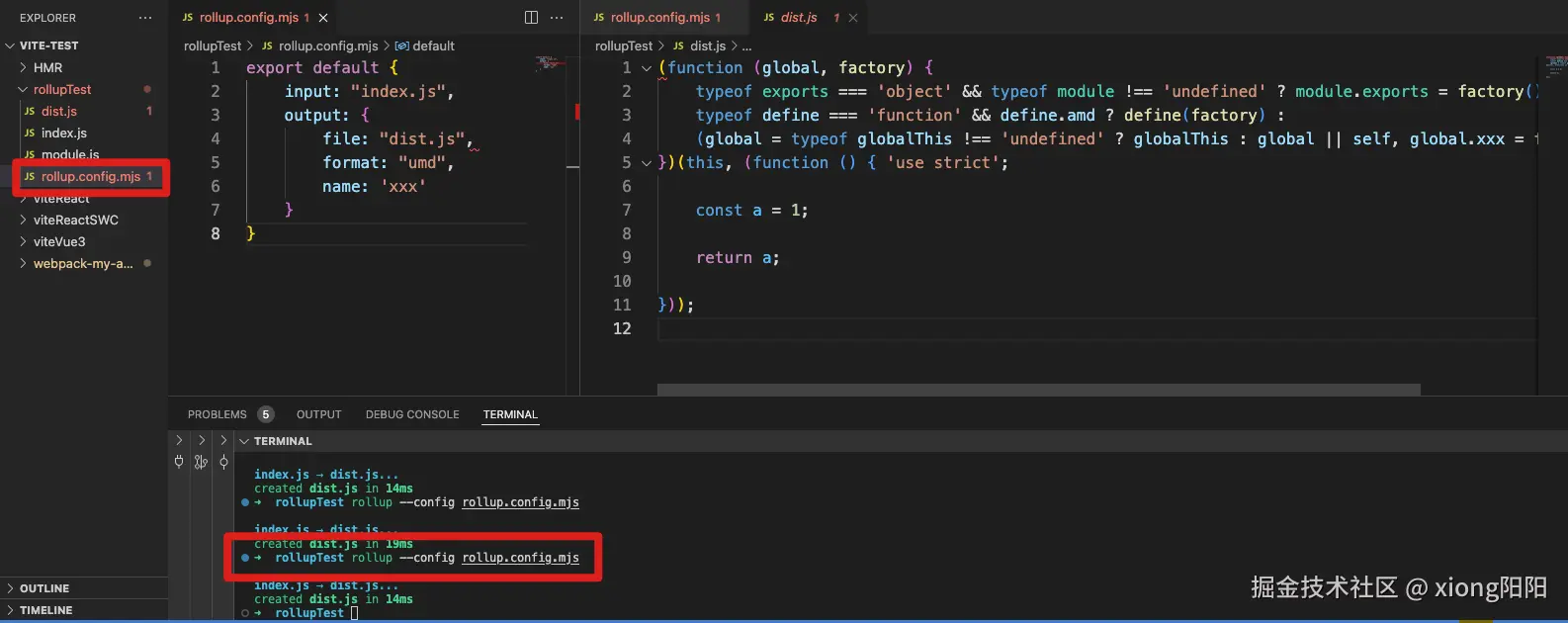
Task: Close the left rollup.config.mjs tab
Action: coord(323,18)
